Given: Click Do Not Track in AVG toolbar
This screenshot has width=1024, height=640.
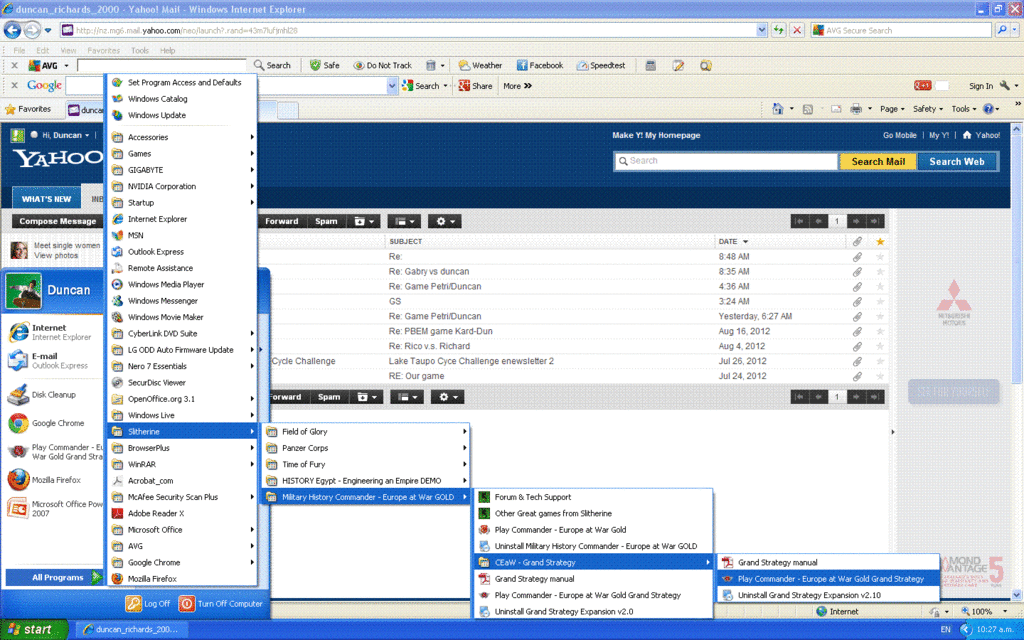Looking at the screenshot, I should pos(383,65).
